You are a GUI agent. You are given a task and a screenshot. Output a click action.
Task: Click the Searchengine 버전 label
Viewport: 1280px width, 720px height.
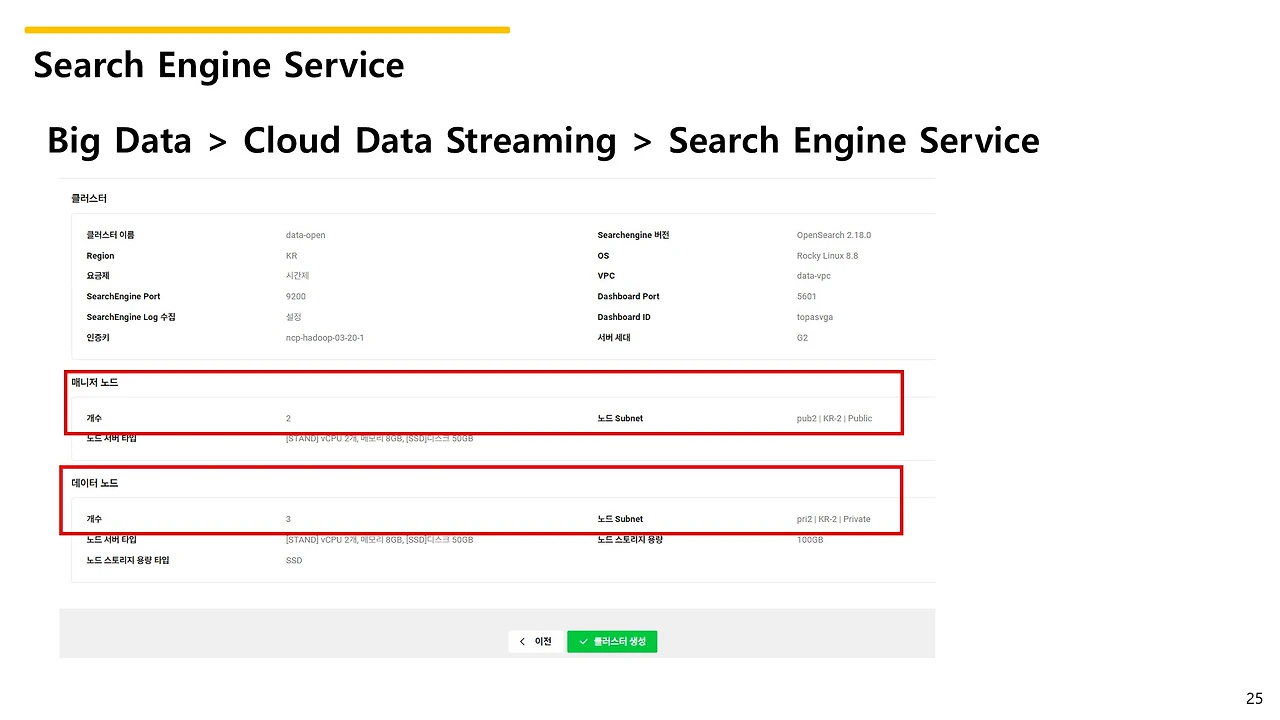pos(633,235)
